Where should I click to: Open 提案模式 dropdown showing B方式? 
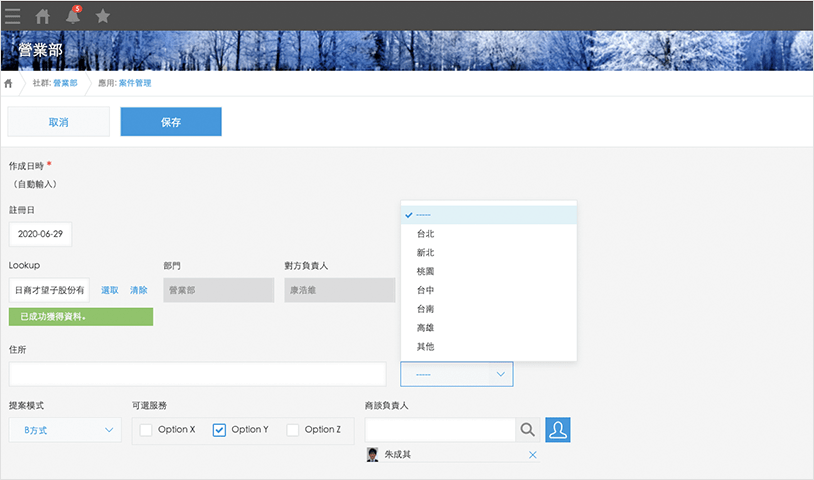point(65,430)
